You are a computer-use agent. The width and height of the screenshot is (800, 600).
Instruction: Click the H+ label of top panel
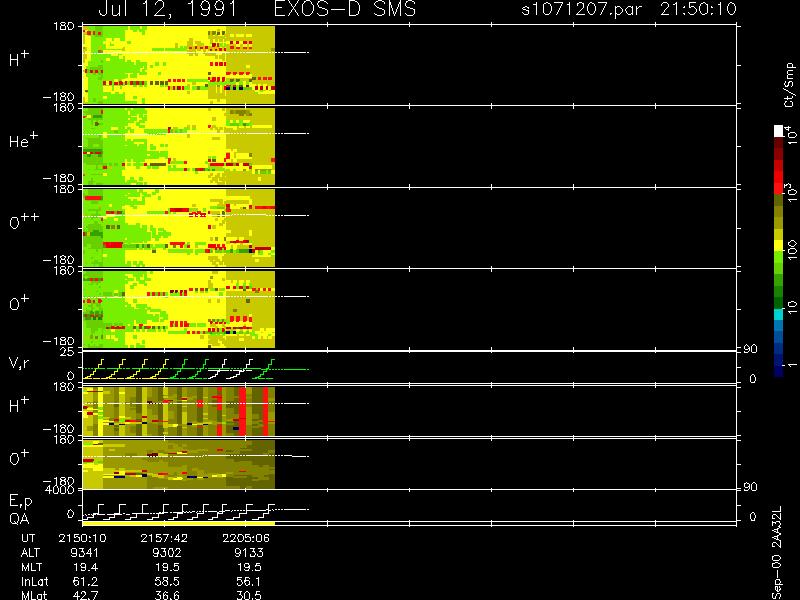(19, 59)
